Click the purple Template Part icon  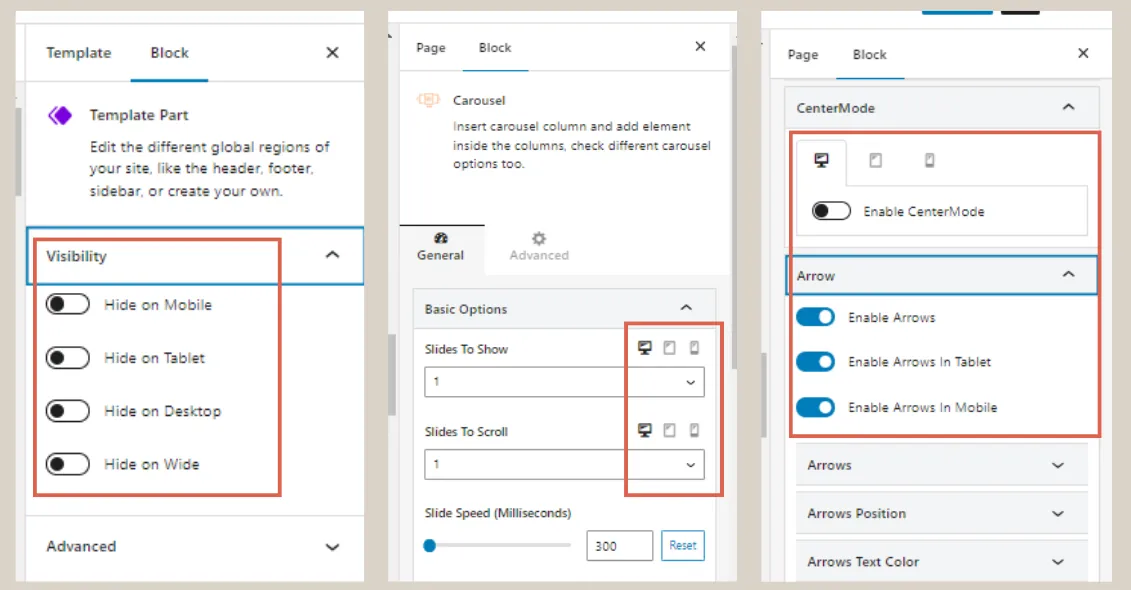point(60,115)
